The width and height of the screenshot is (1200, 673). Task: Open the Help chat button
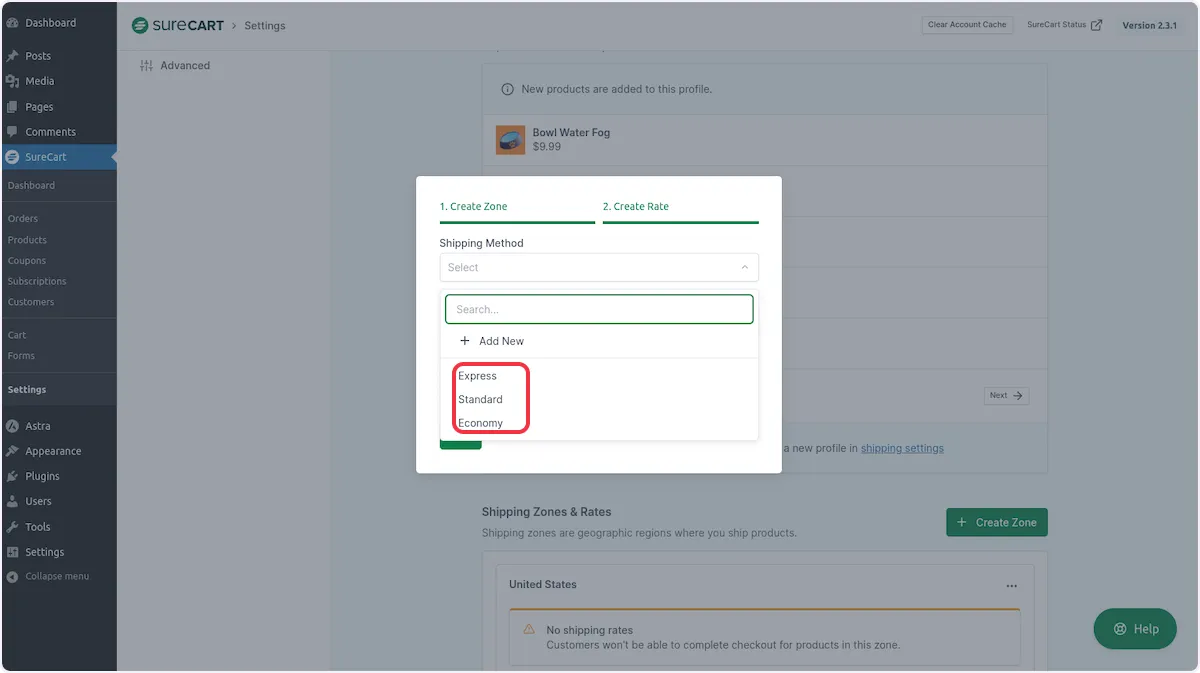[x=1135, y=629]
